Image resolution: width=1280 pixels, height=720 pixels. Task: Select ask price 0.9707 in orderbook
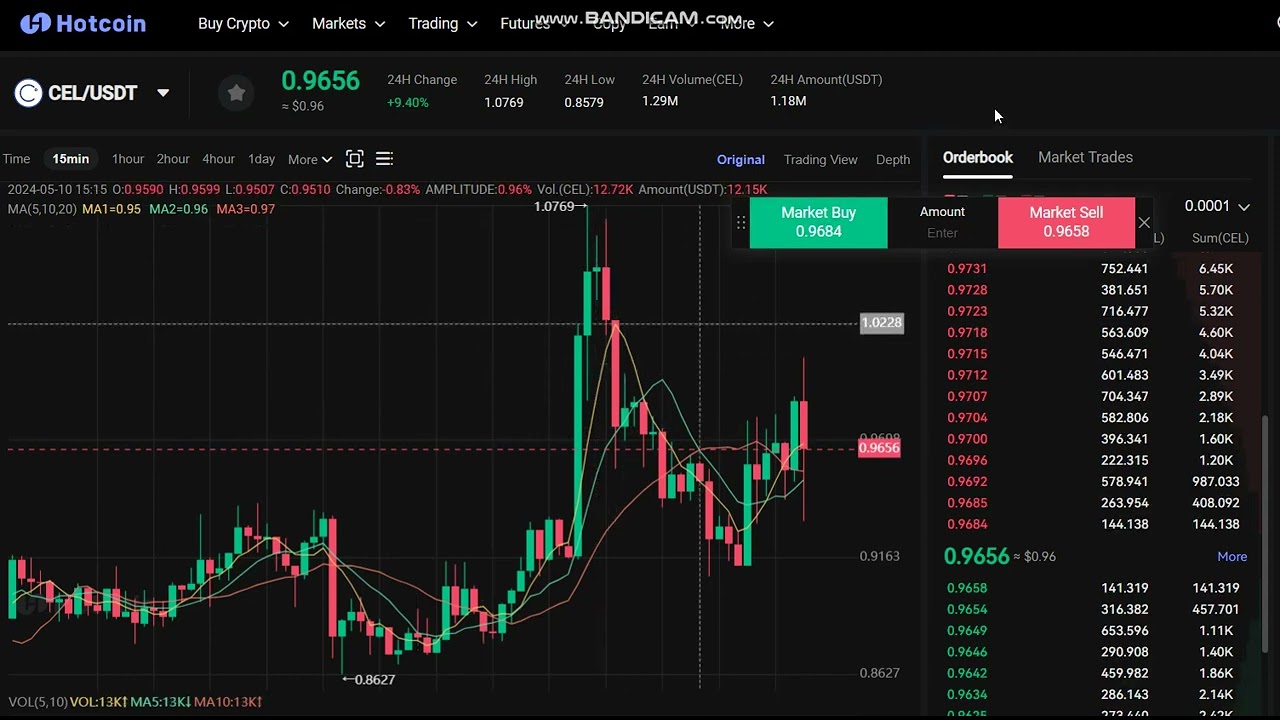tap(967, 397)
